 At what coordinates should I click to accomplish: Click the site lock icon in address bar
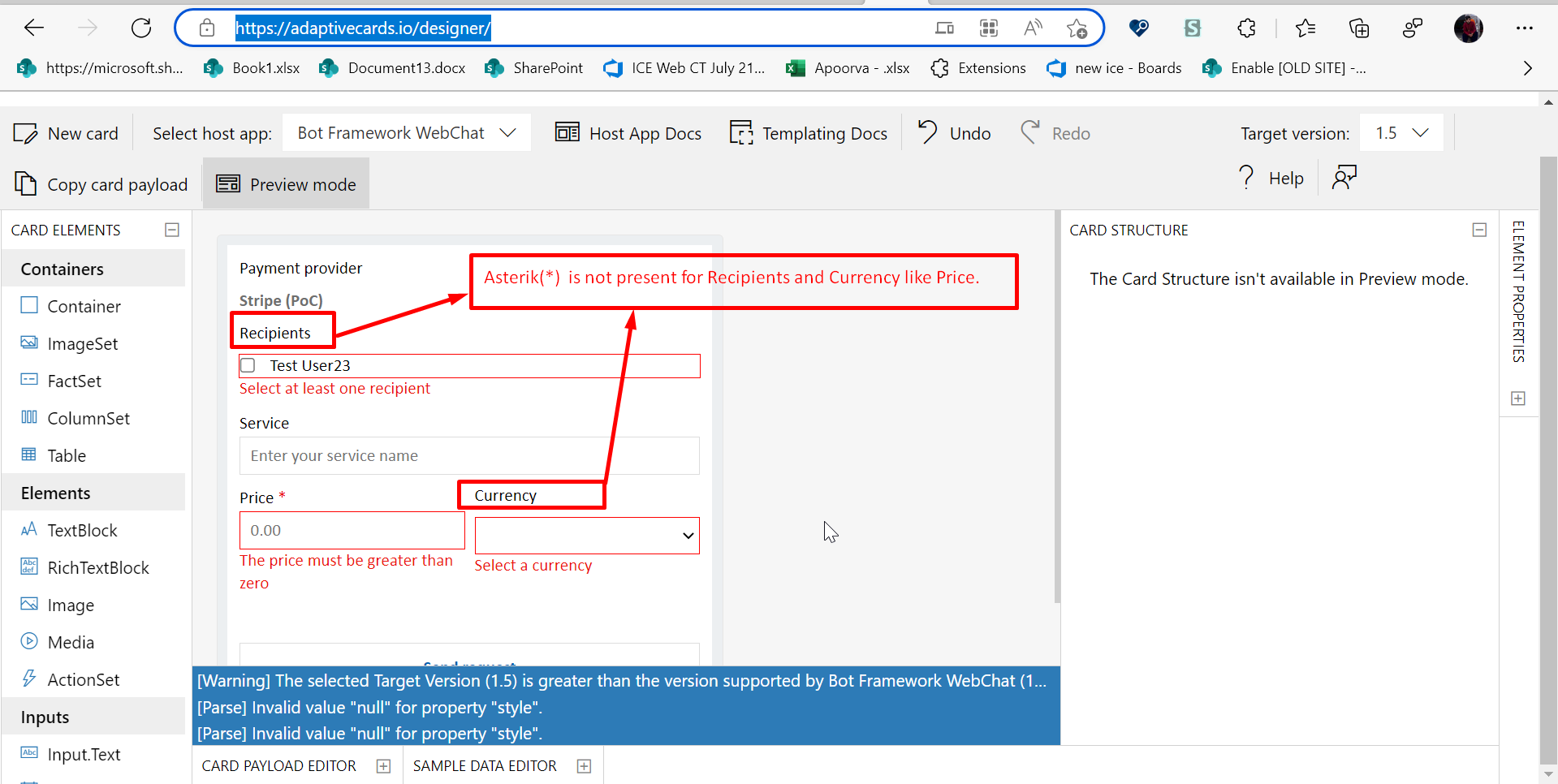pos(207,28)
